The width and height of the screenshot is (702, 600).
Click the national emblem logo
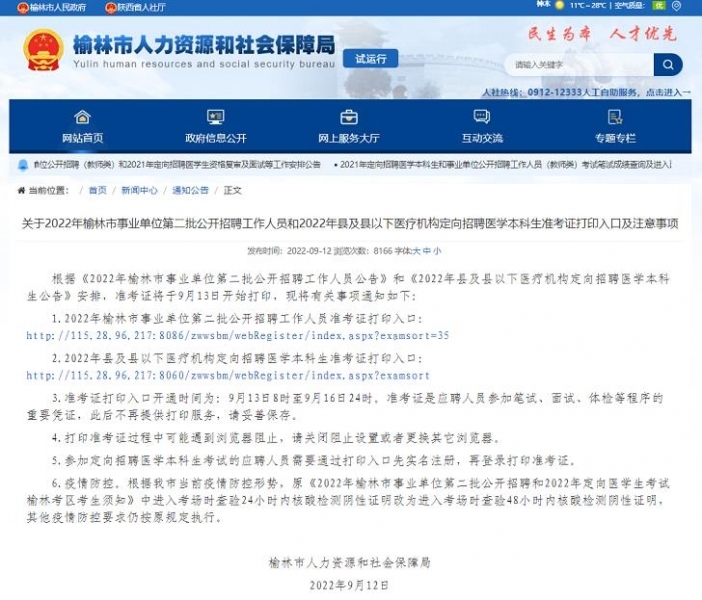tap(43, 51)
